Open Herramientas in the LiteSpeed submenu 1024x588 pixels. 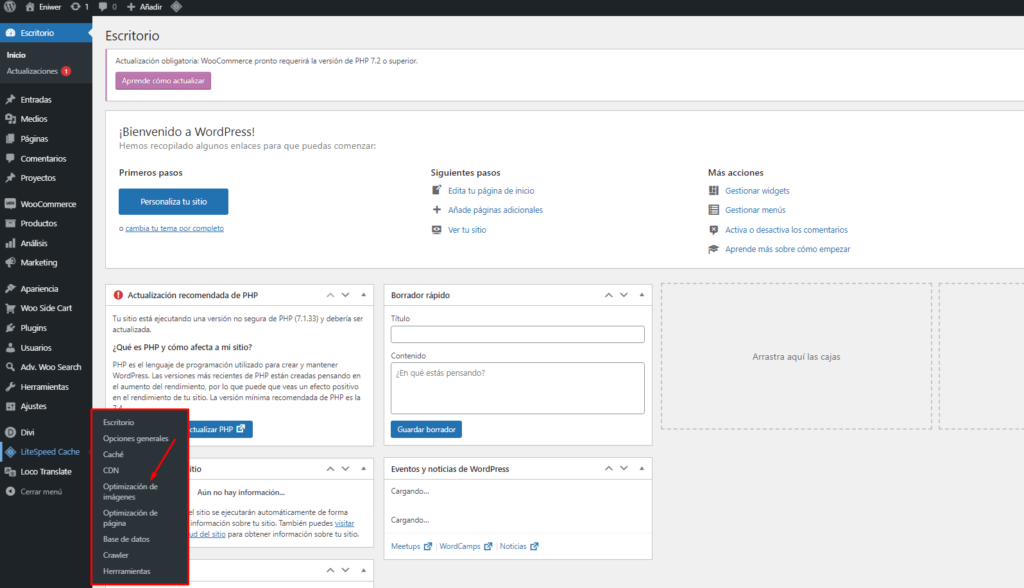[x=126, y=572]
